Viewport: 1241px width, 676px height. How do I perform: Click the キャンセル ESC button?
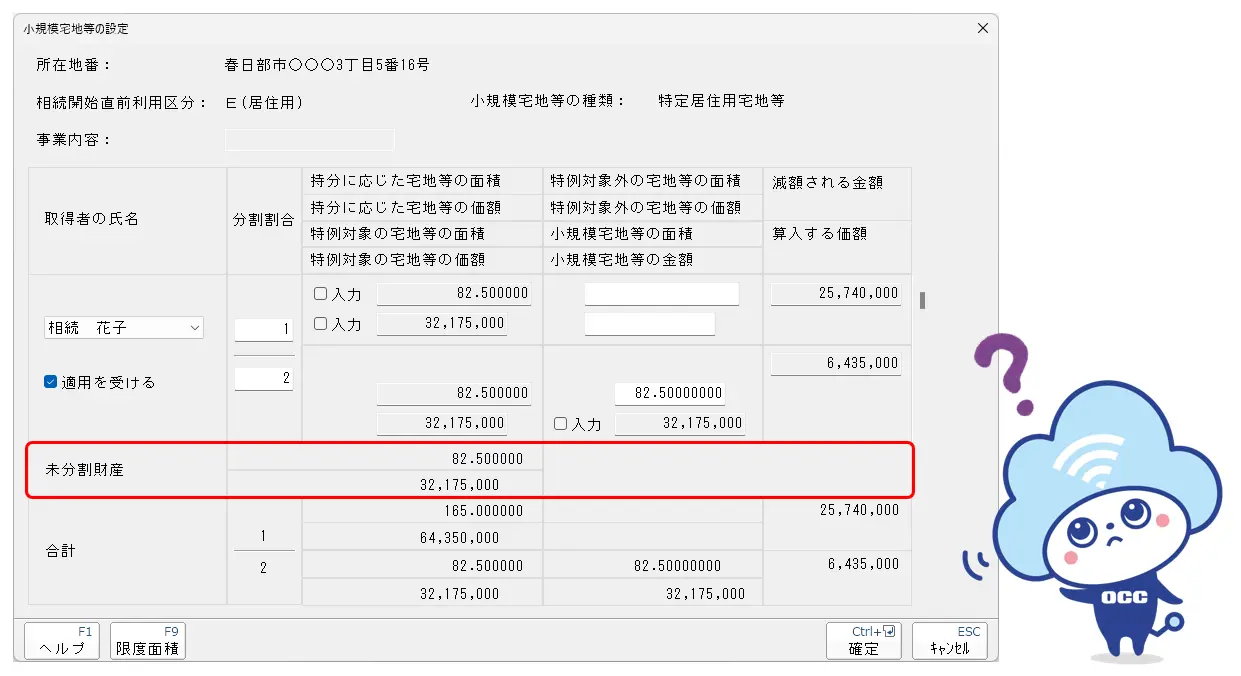[x=950, y=640]
